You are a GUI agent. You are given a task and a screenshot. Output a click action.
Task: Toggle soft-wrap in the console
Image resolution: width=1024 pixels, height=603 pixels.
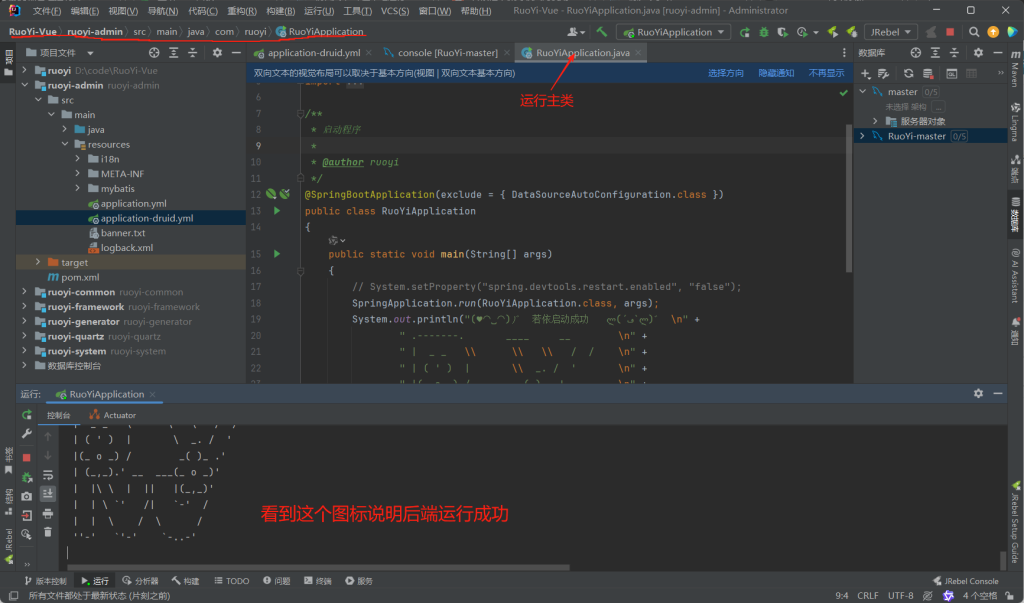48,475
